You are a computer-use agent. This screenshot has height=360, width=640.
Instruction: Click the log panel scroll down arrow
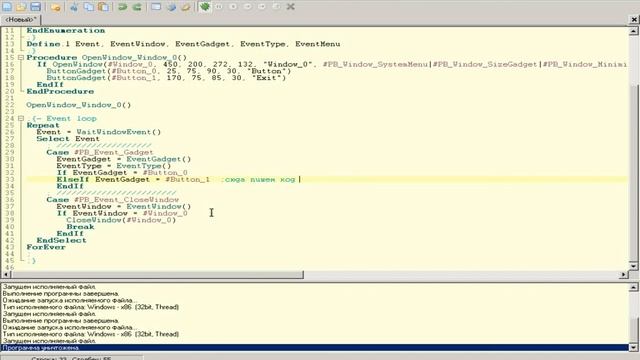pyautogui.click(x=633, y=348)
